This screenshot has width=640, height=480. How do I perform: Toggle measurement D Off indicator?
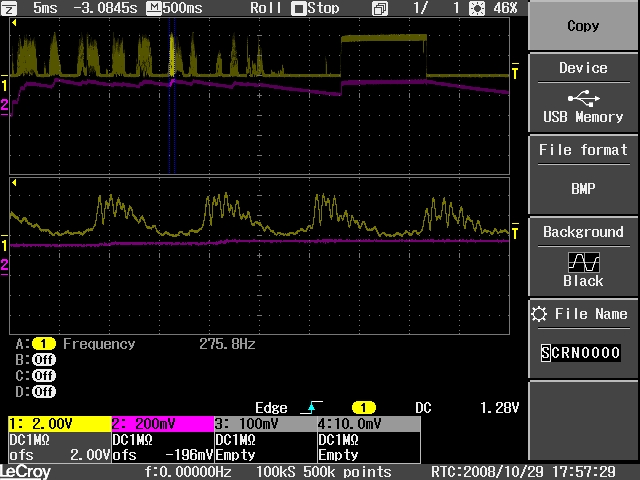click(x=44, y=391)
